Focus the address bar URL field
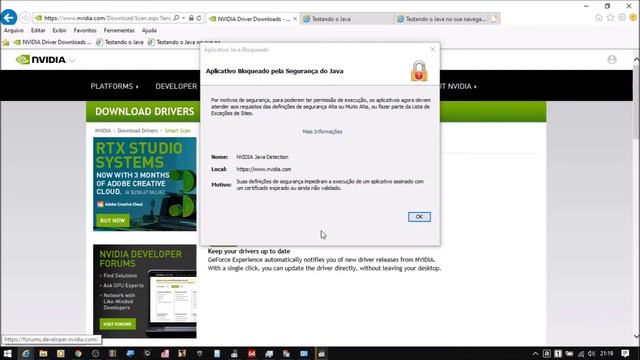This screenshot has width=640, height=360. point(107,18)
